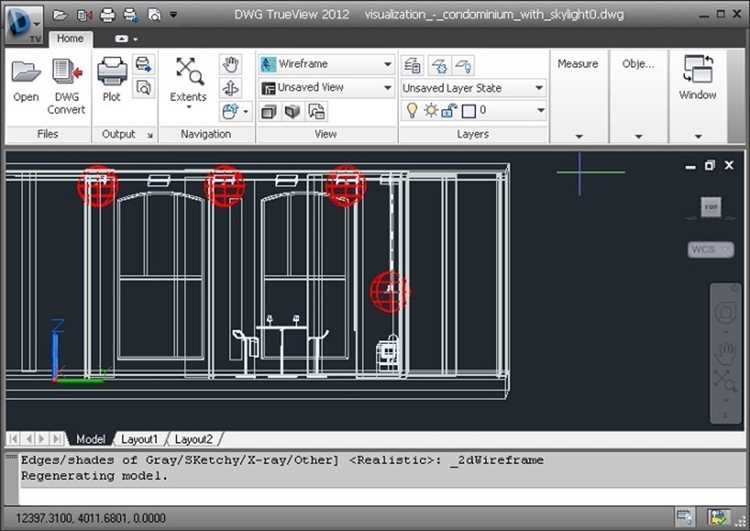Click the second icon in the Layers panel top row
750x531 pixels.
point(439,65)
